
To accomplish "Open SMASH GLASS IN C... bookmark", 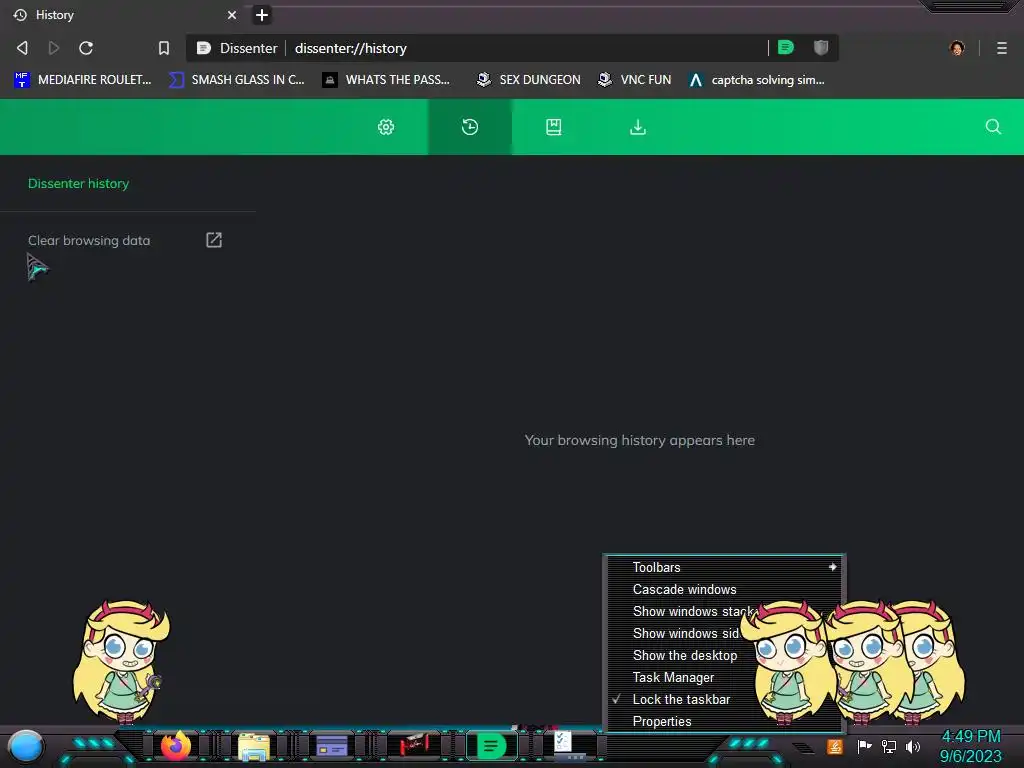I will pyautogui.click(x=237, y=80).
